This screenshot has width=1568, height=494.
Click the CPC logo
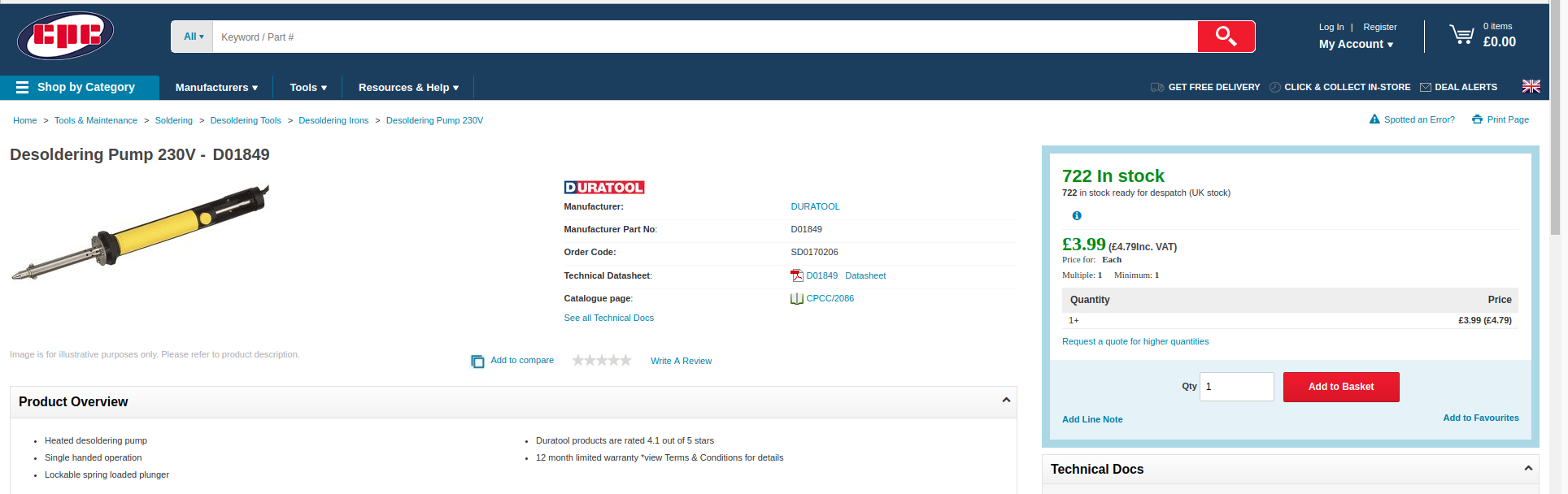(65, 36)
